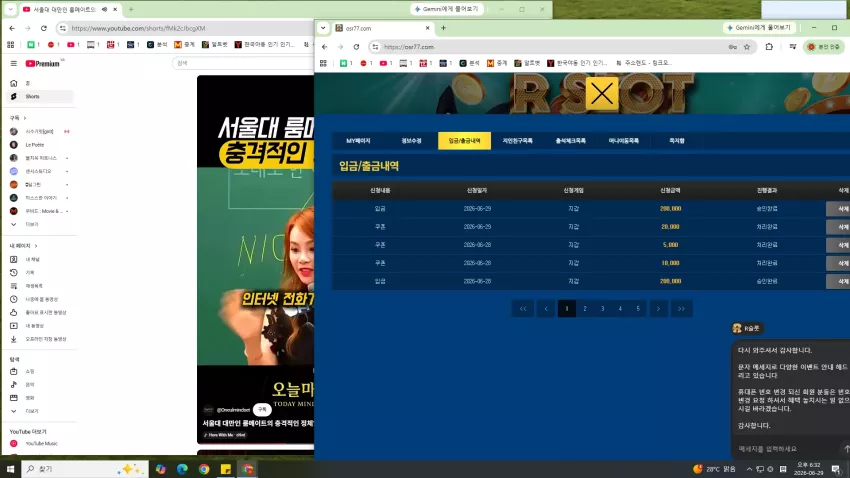Viewport: 850px width, 478px height.
Task: Open watch History in YouTube sidebar
Action: [39, 273]
